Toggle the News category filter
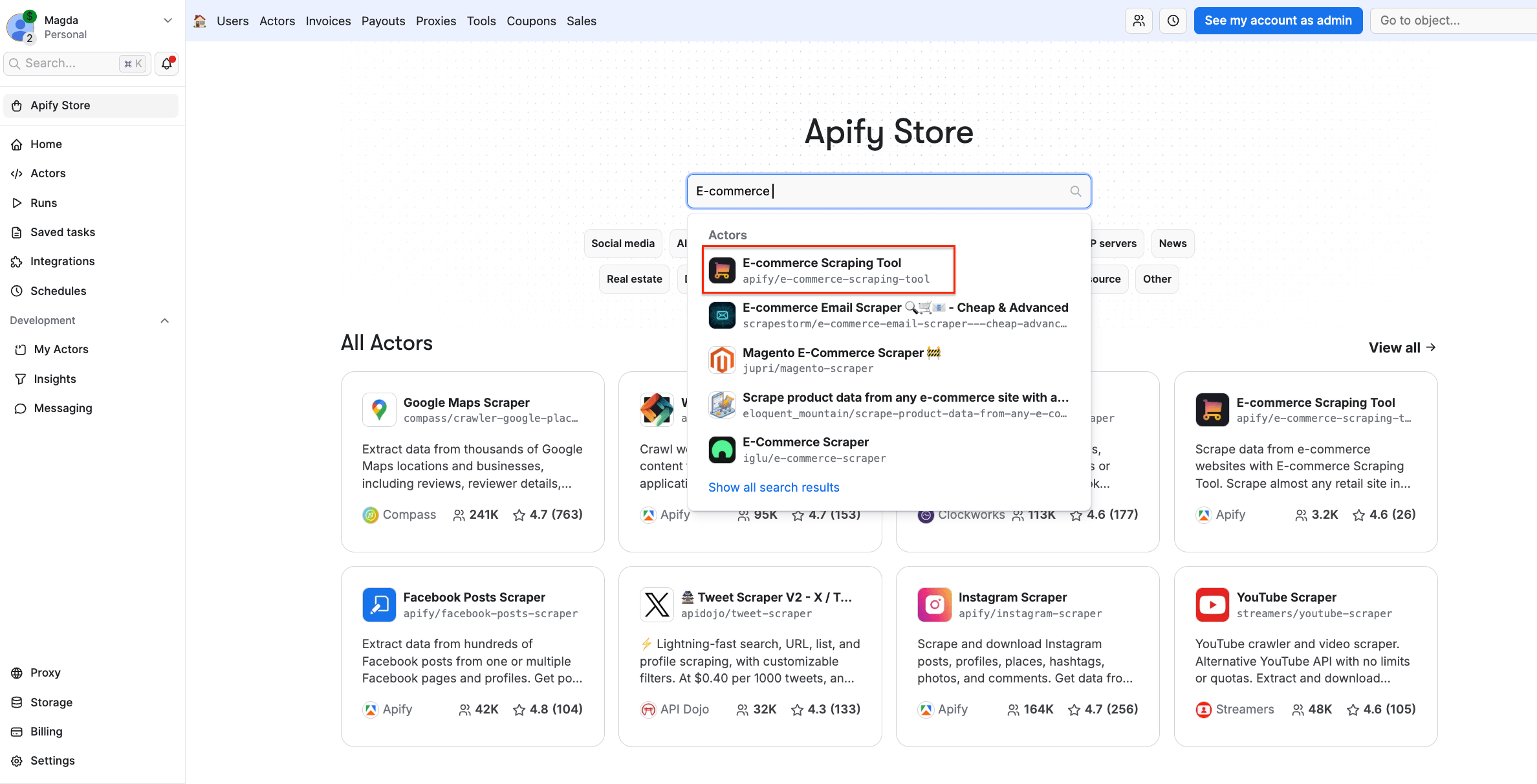The image size is (1537, 784). pyautogui.click(x=1172, y=243)
